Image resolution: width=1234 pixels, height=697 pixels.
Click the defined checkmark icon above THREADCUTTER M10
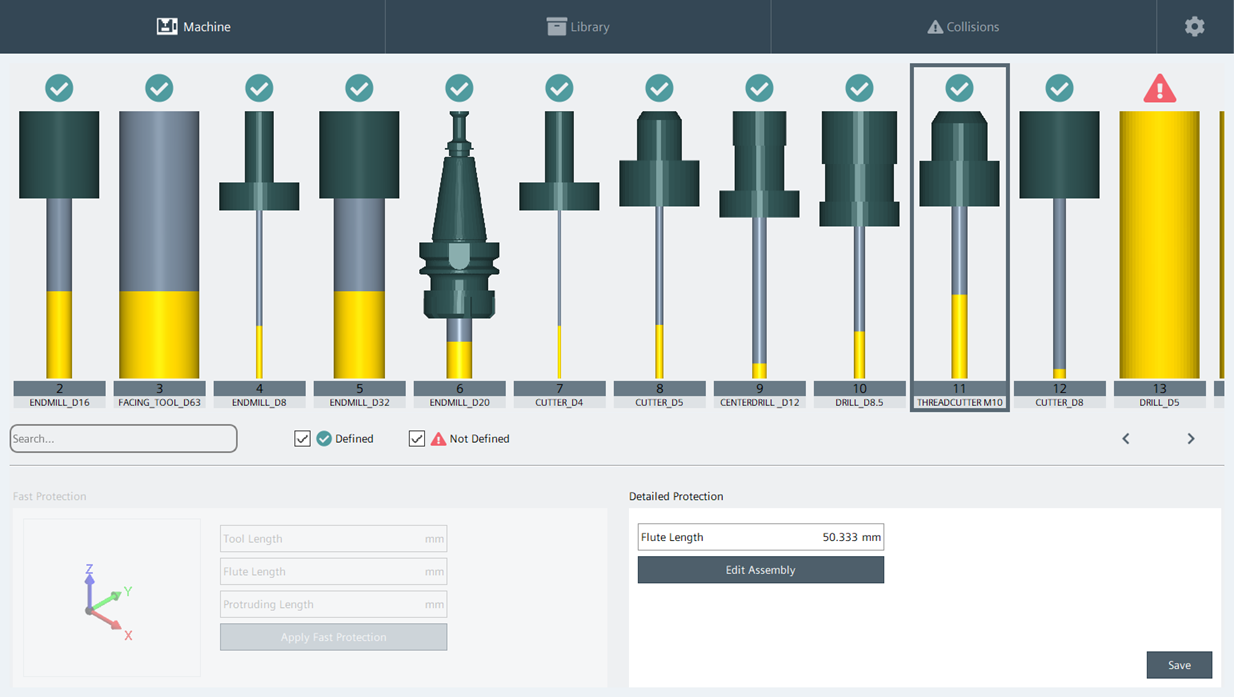[959, 88]
